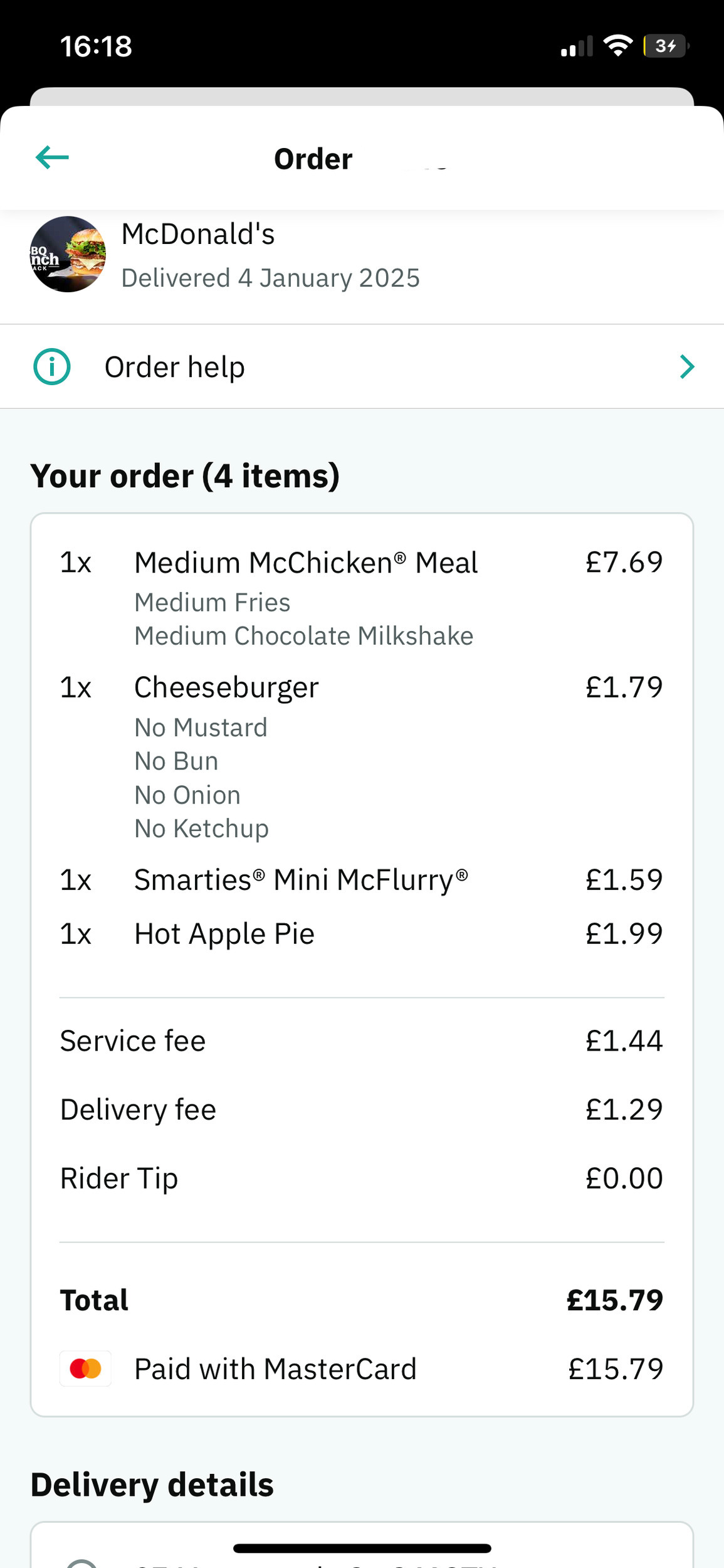
Task: Expand Order help with chevron arrow
Action: coord(687,367)
